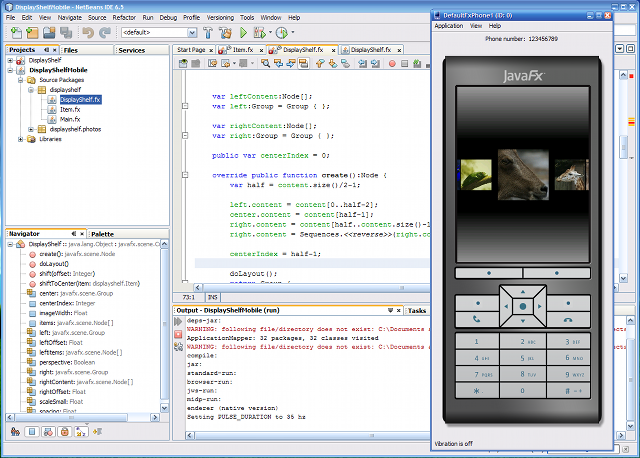Click the Save All toolbar icon

point(66,32)
